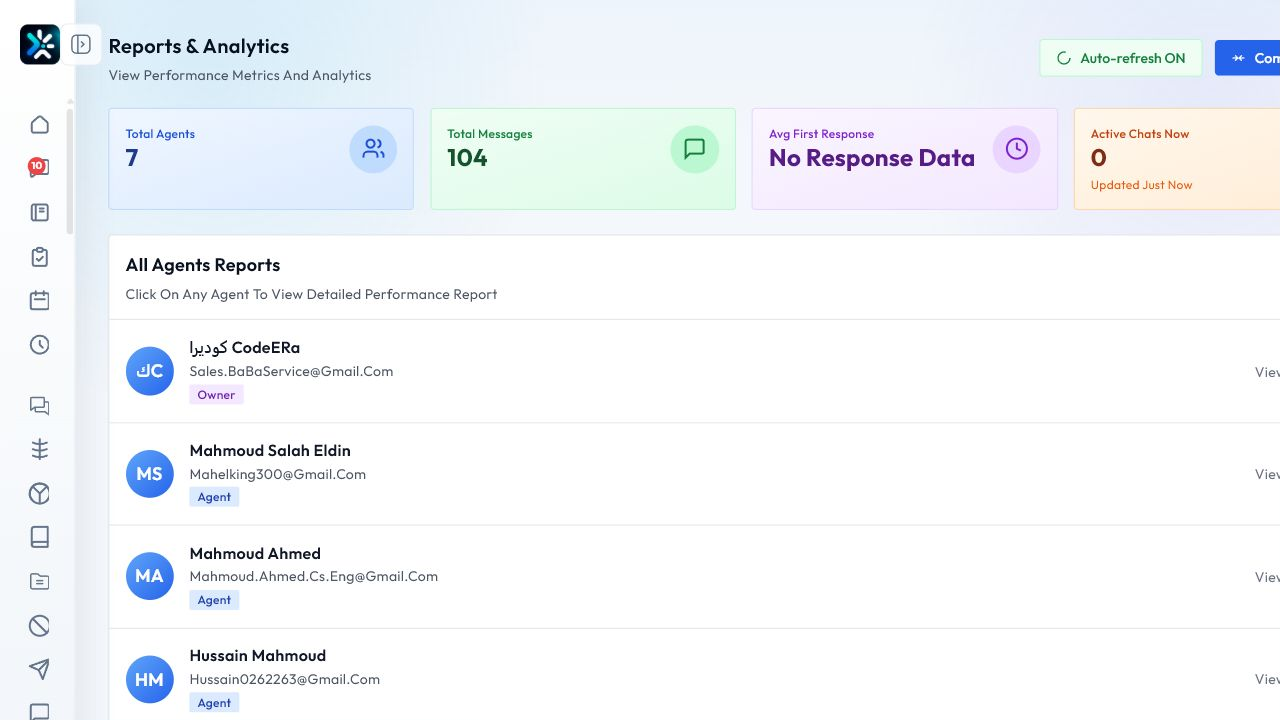The height and width of the screenshot is (720, 1280).
Task: Open the CodeERa كوديرا agent report row
Action: coord(694,372)
